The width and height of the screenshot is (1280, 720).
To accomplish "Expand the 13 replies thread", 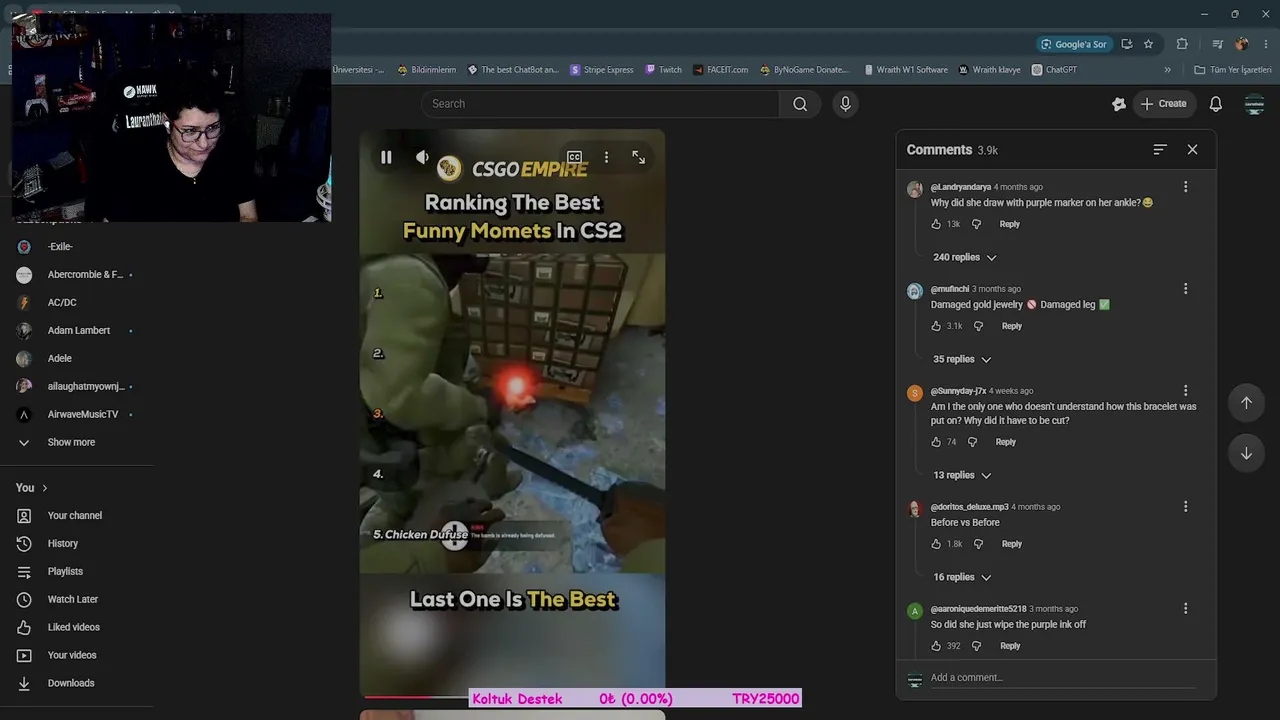I will coord(961,475).
